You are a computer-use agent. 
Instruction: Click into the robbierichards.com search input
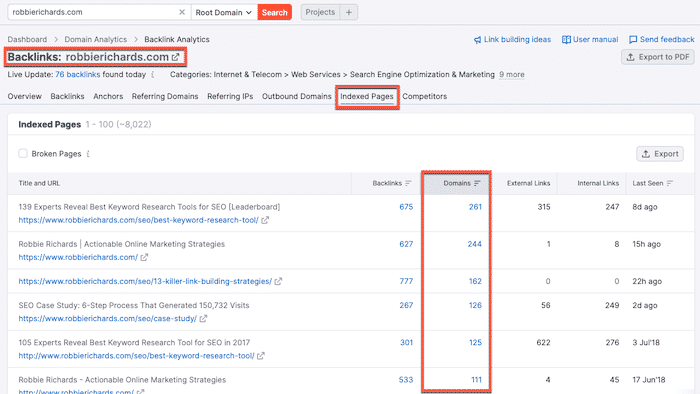click(x=93, y=12)
